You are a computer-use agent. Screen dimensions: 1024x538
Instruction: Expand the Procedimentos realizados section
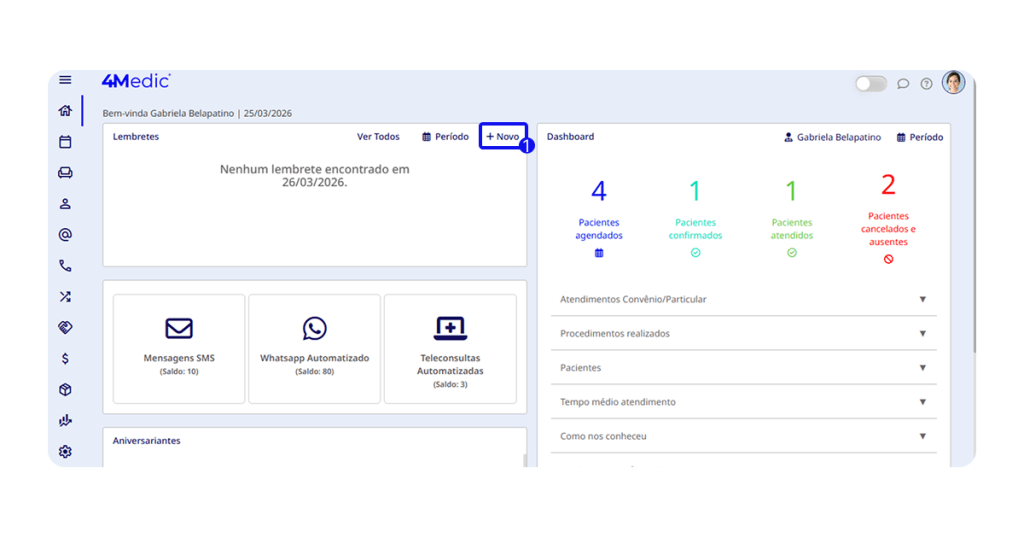743,333
